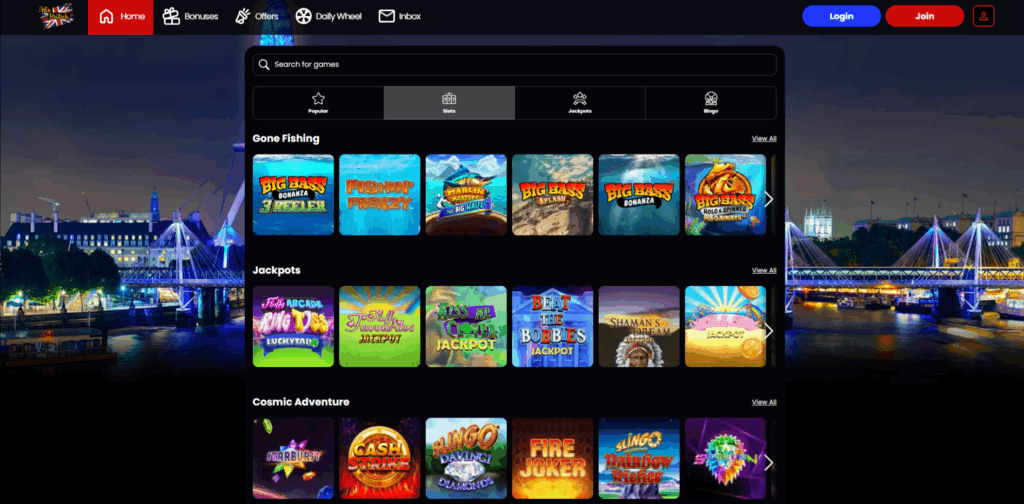Click the red Join button
Viewport: 1024px width, 504px height.
tap(924, 16)
